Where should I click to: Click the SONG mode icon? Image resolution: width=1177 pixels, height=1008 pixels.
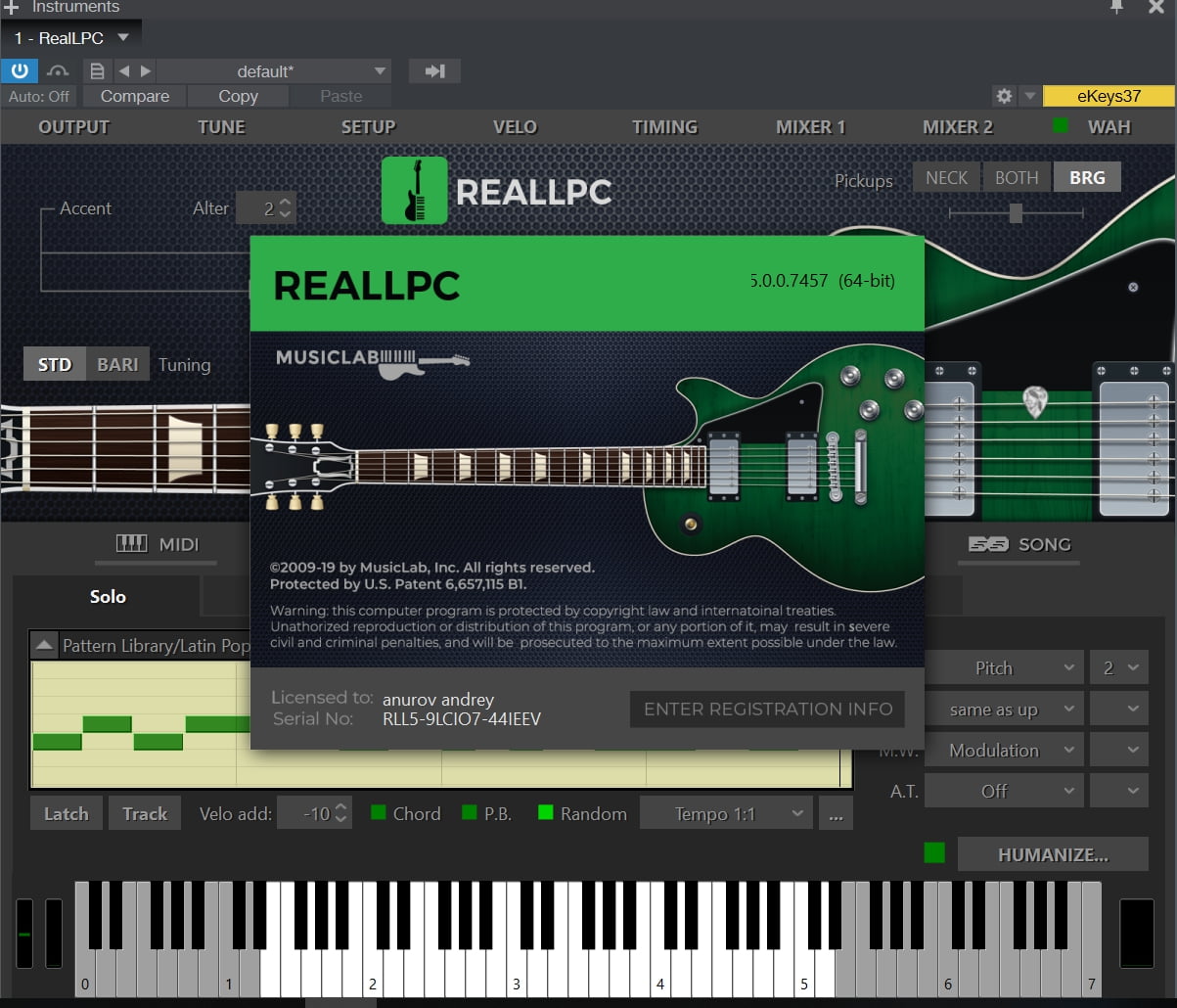point(987,544)
